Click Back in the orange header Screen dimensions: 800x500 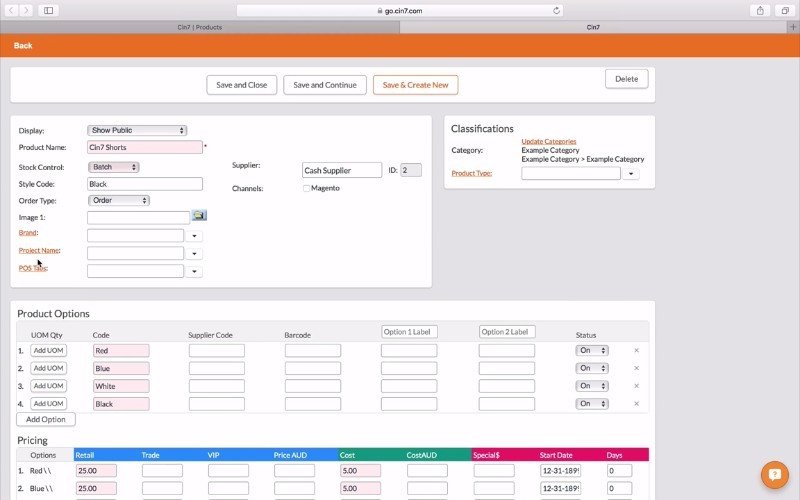tap(23, 45)
